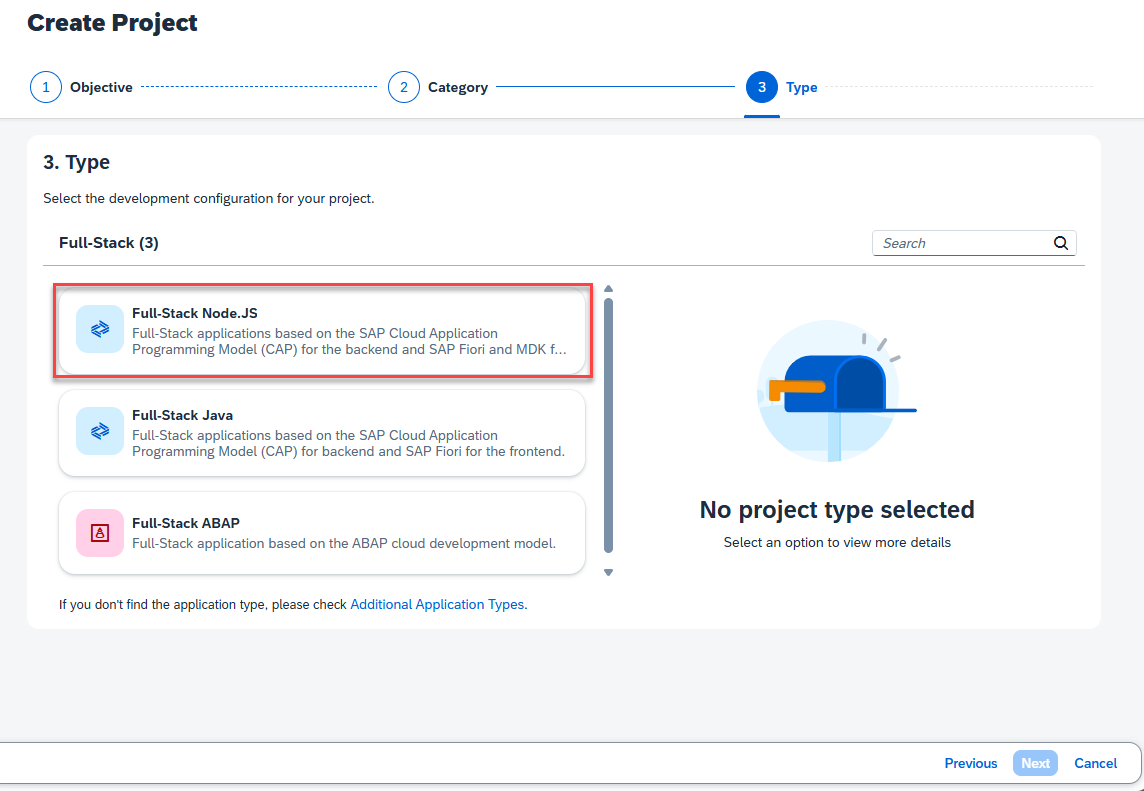This screenshot has width=1144, height=791.
Task: Click the Cancel button
Action: [x=1095, y=763]
